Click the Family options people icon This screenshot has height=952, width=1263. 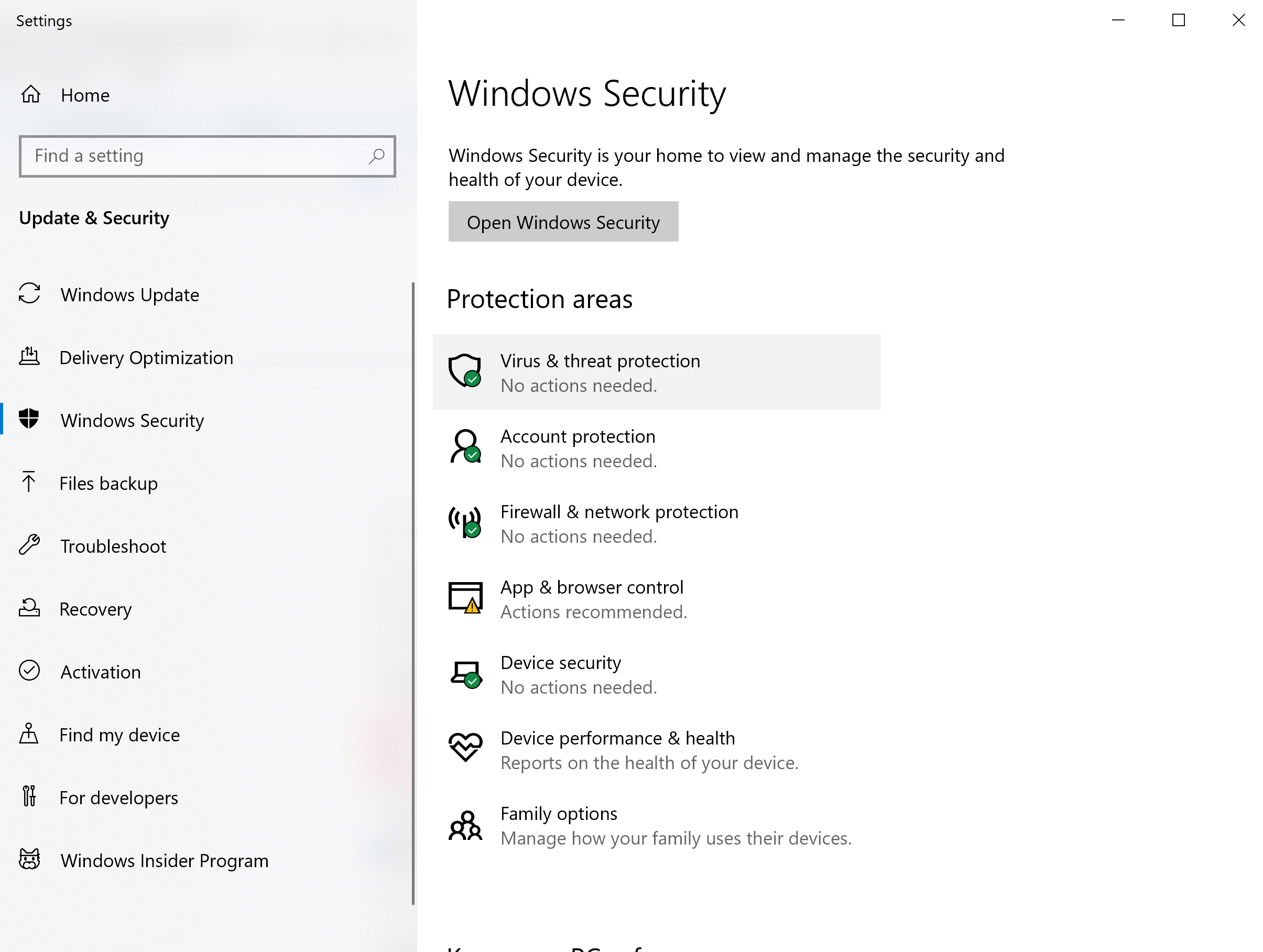coord(465,825)
